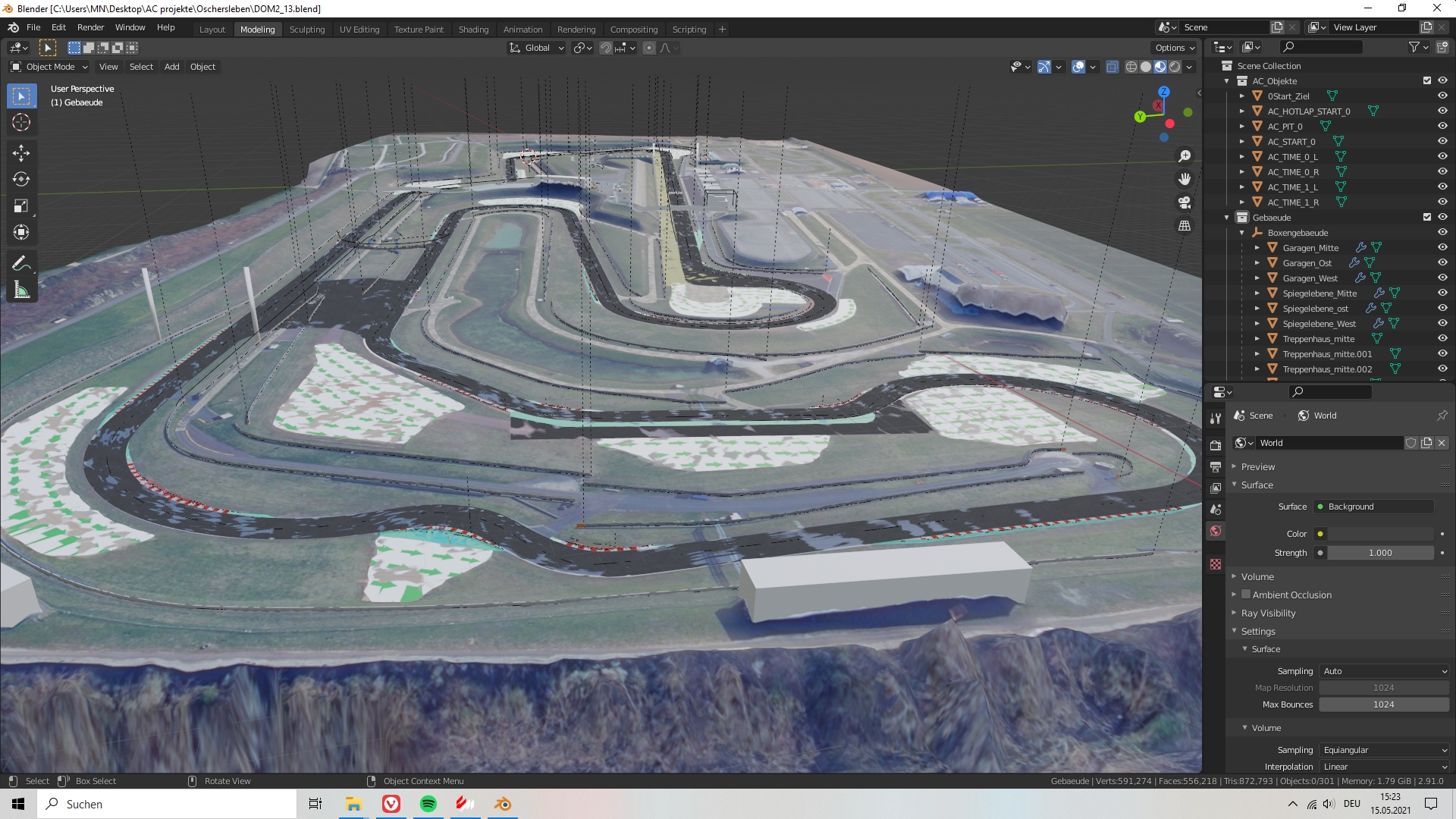Viewport: 1456px width, 819px height.
Task: Click the Options button in the header
Action: coord(1174,48)
